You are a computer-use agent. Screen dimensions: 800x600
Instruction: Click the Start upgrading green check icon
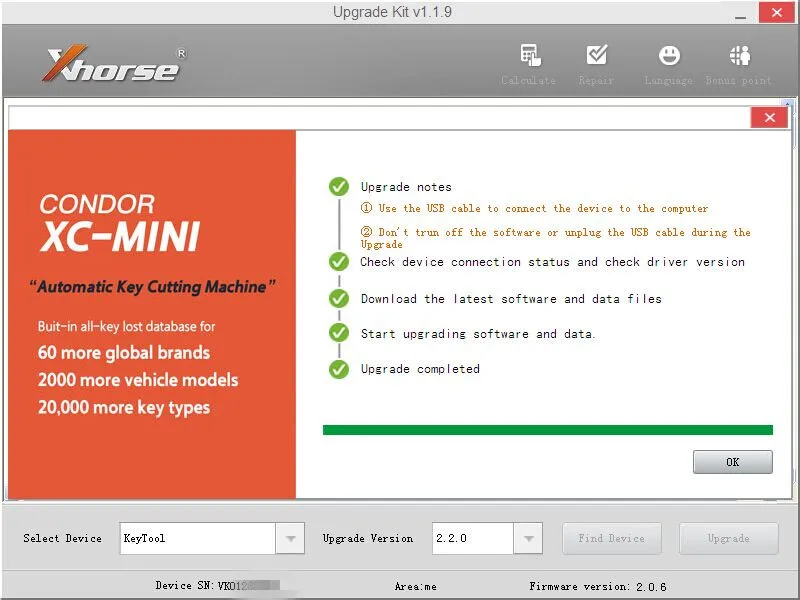tap(339, 333)
